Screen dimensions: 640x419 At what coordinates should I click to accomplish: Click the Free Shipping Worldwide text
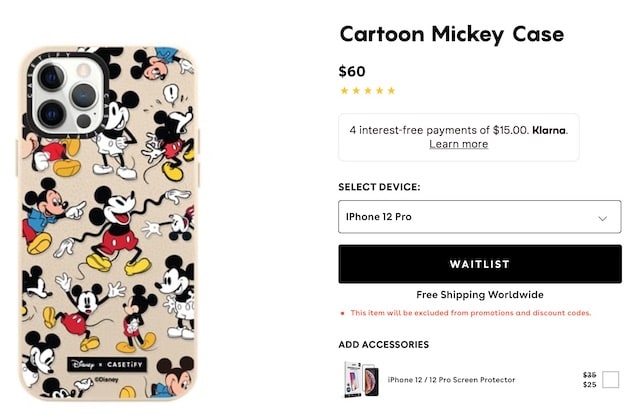[480, 295]
